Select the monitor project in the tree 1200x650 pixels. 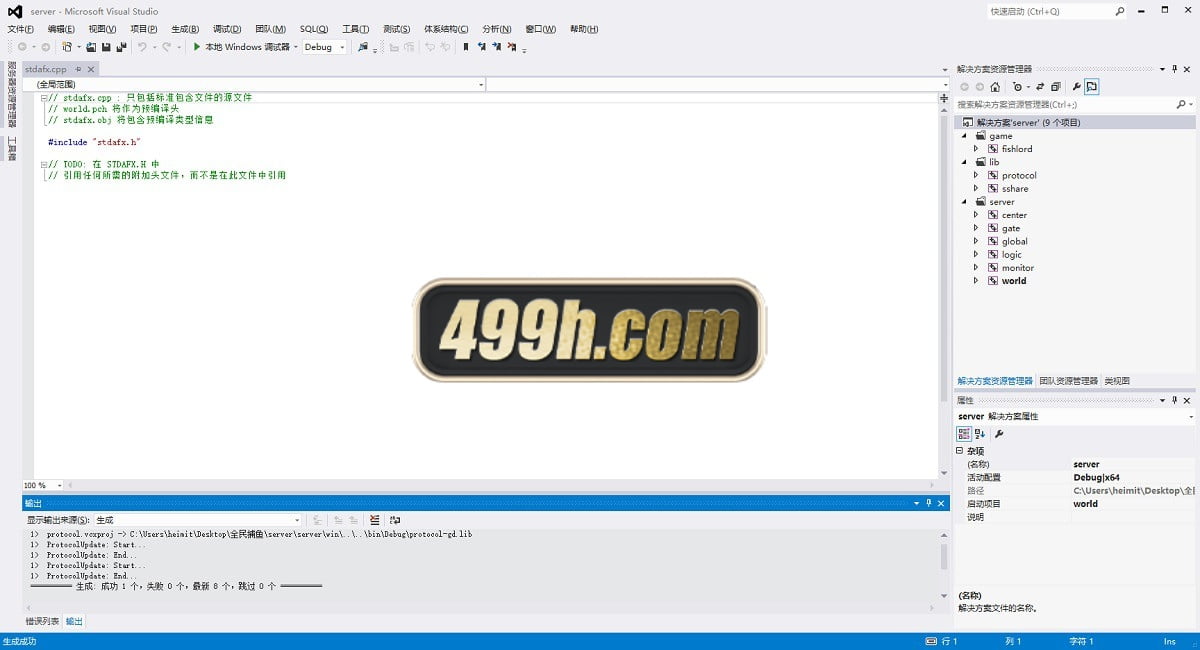[x=1018, y=268]
